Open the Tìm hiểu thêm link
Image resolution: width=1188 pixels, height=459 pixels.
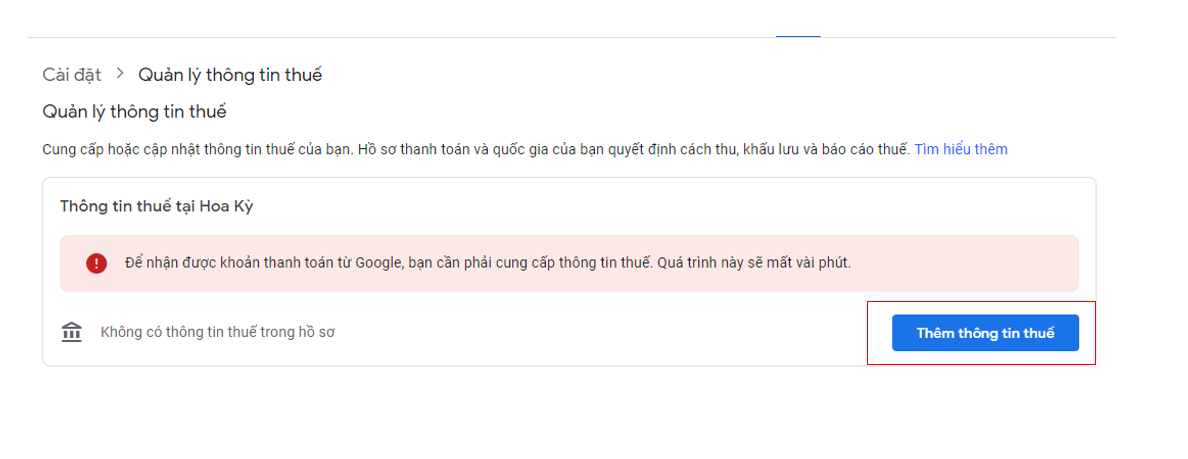click(960, 149)
